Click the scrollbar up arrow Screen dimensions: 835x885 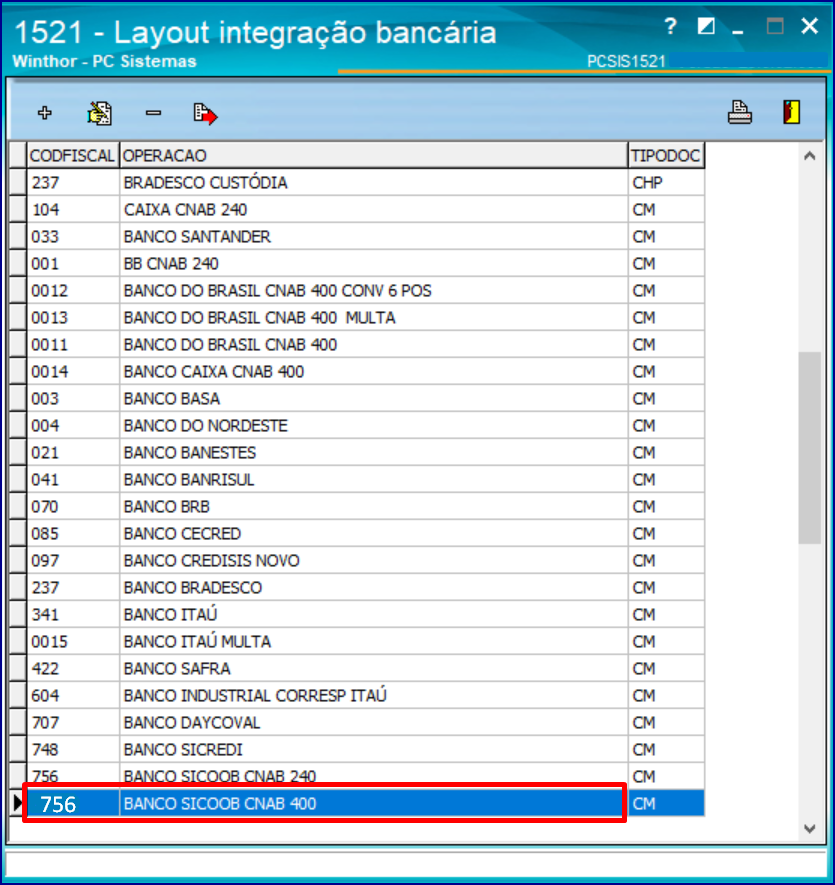(x=810, y=156)
